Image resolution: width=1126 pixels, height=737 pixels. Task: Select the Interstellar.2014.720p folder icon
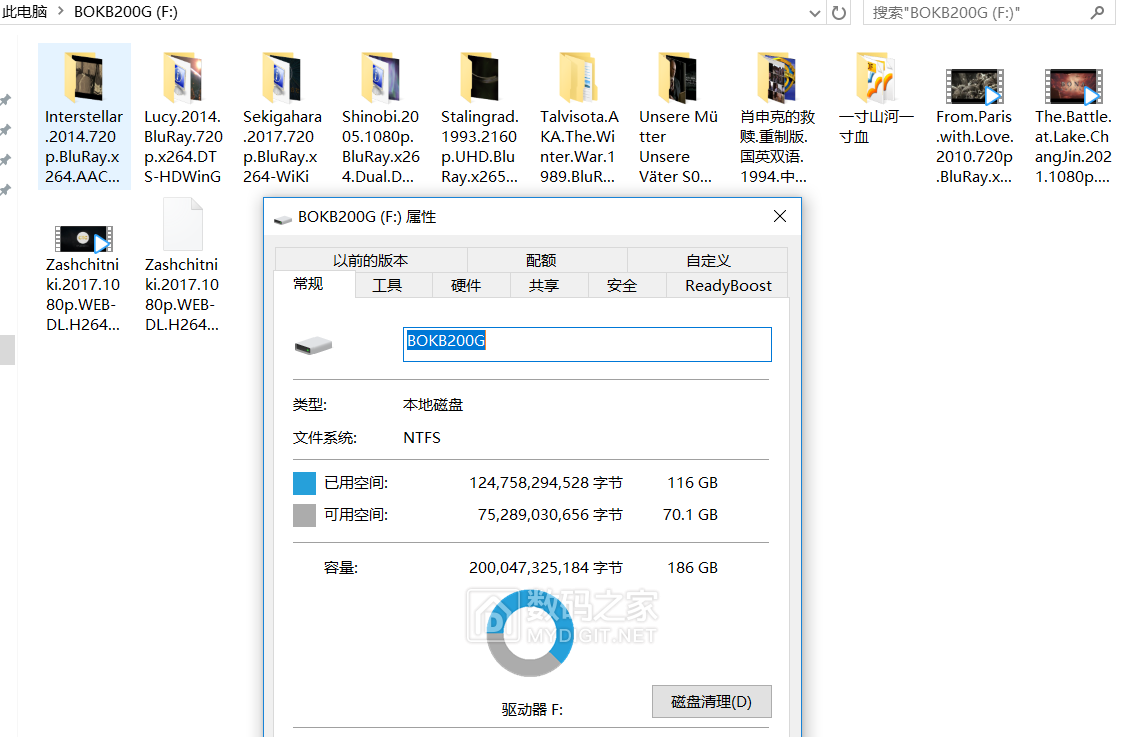click(84, 77)
